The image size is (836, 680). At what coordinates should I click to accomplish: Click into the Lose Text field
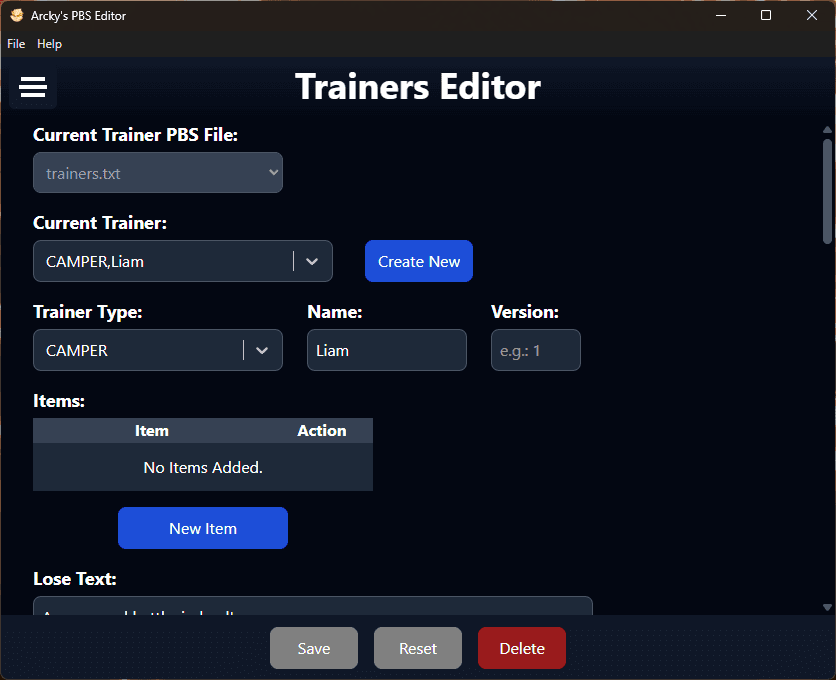[312, 606]
